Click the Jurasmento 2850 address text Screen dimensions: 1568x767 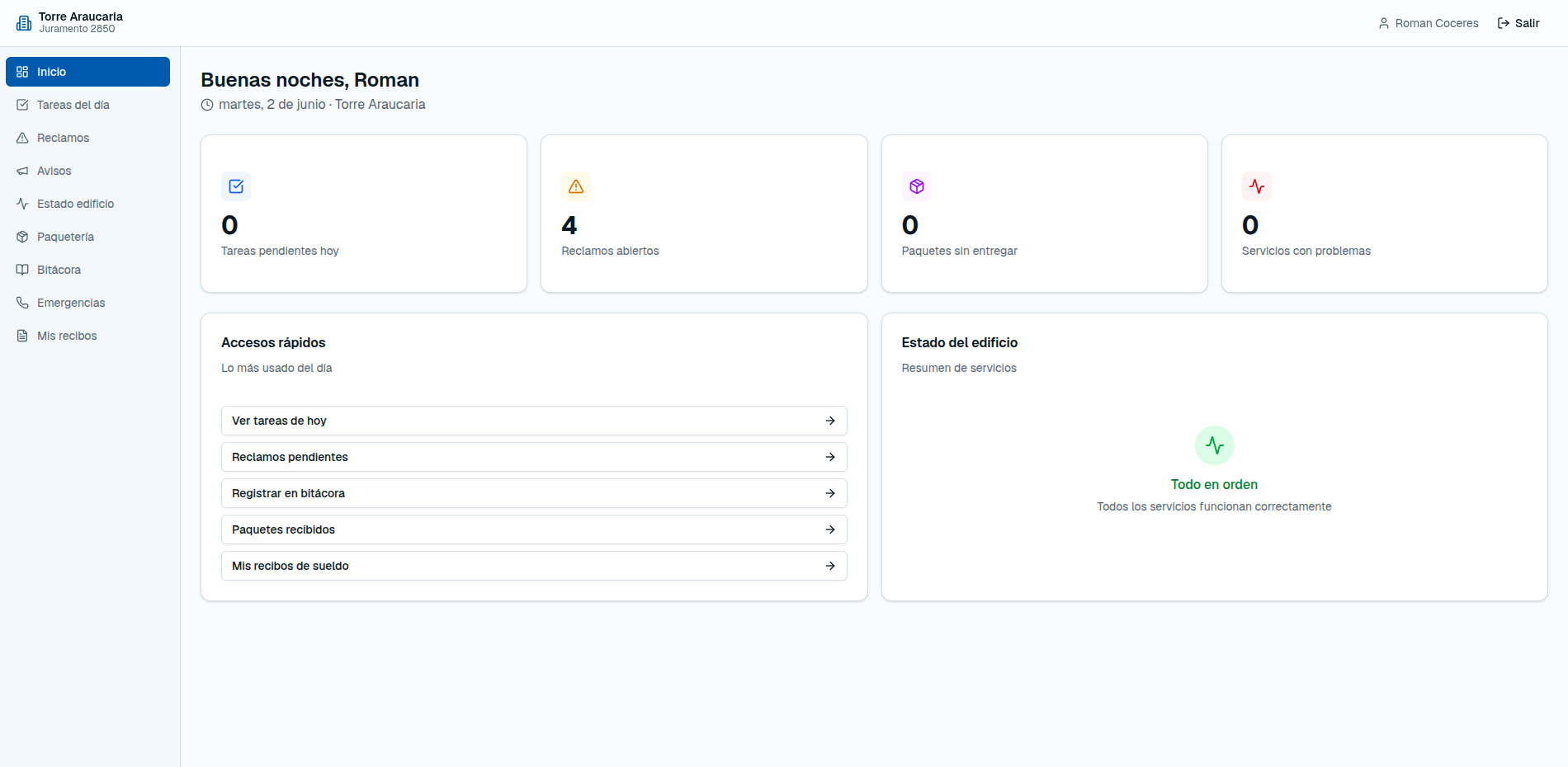pos(77,29)
